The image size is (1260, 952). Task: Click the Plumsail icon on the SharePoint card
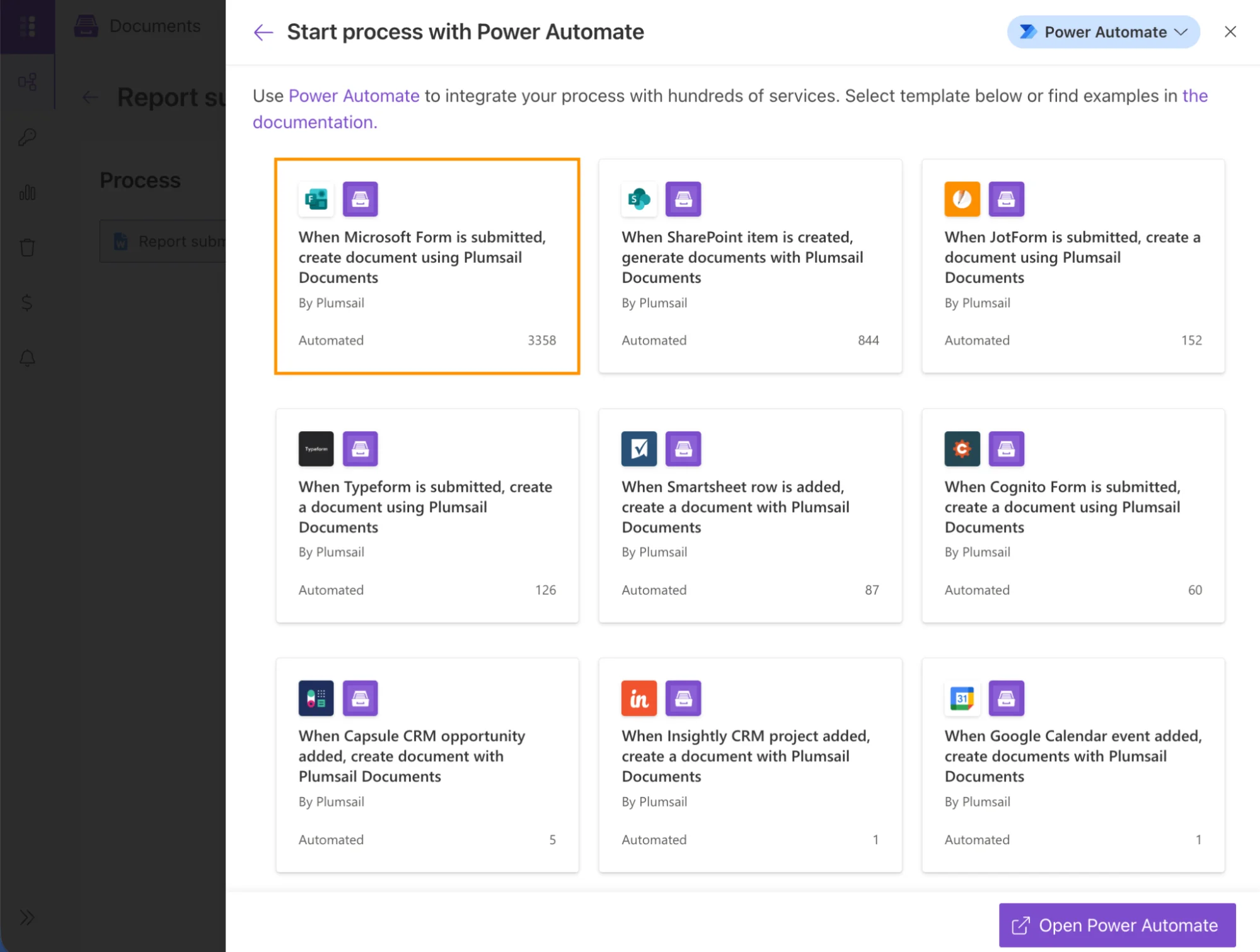tap(683, 199)
